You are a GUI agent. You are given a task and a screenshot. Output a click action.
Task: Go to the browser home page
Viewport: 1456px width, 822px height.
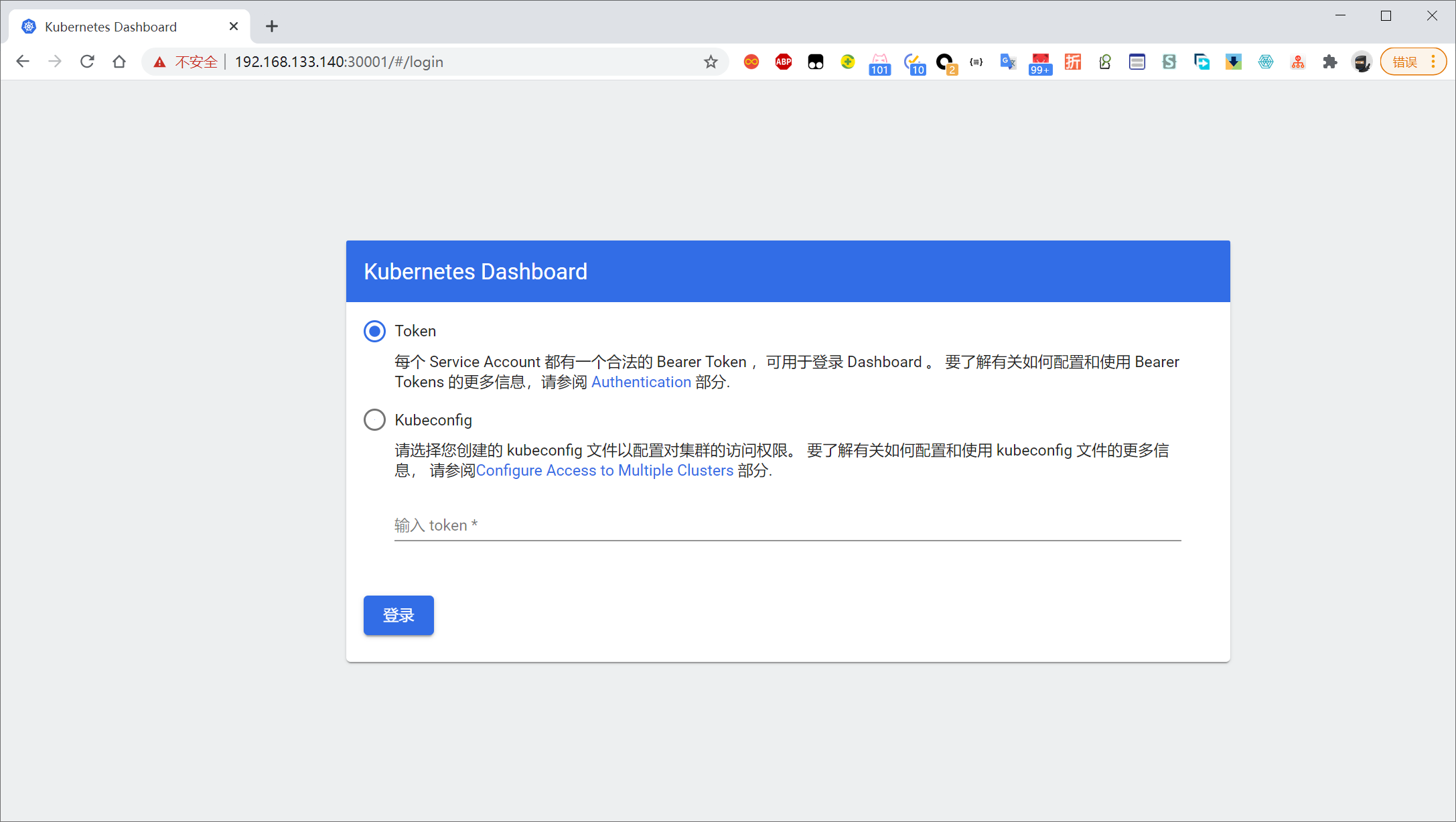coord(119,62)
